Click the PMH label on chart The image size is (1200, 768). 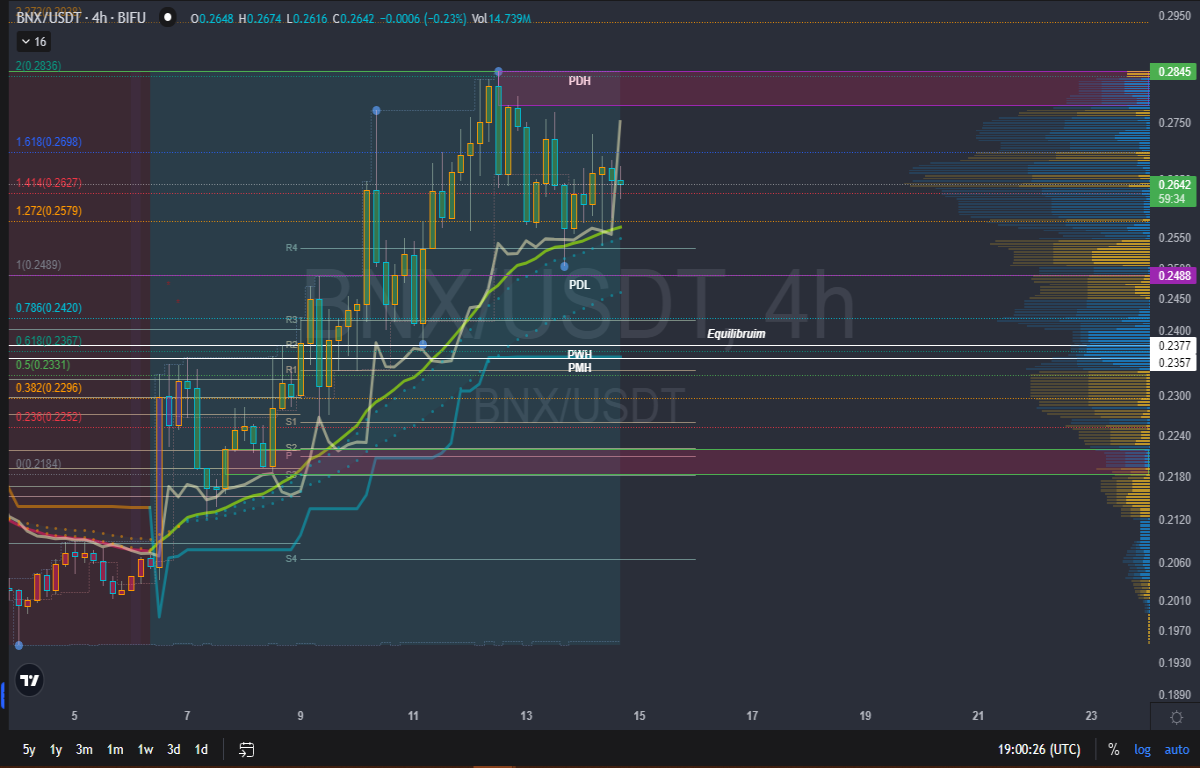pyautogui.click(x=580, y=367)
